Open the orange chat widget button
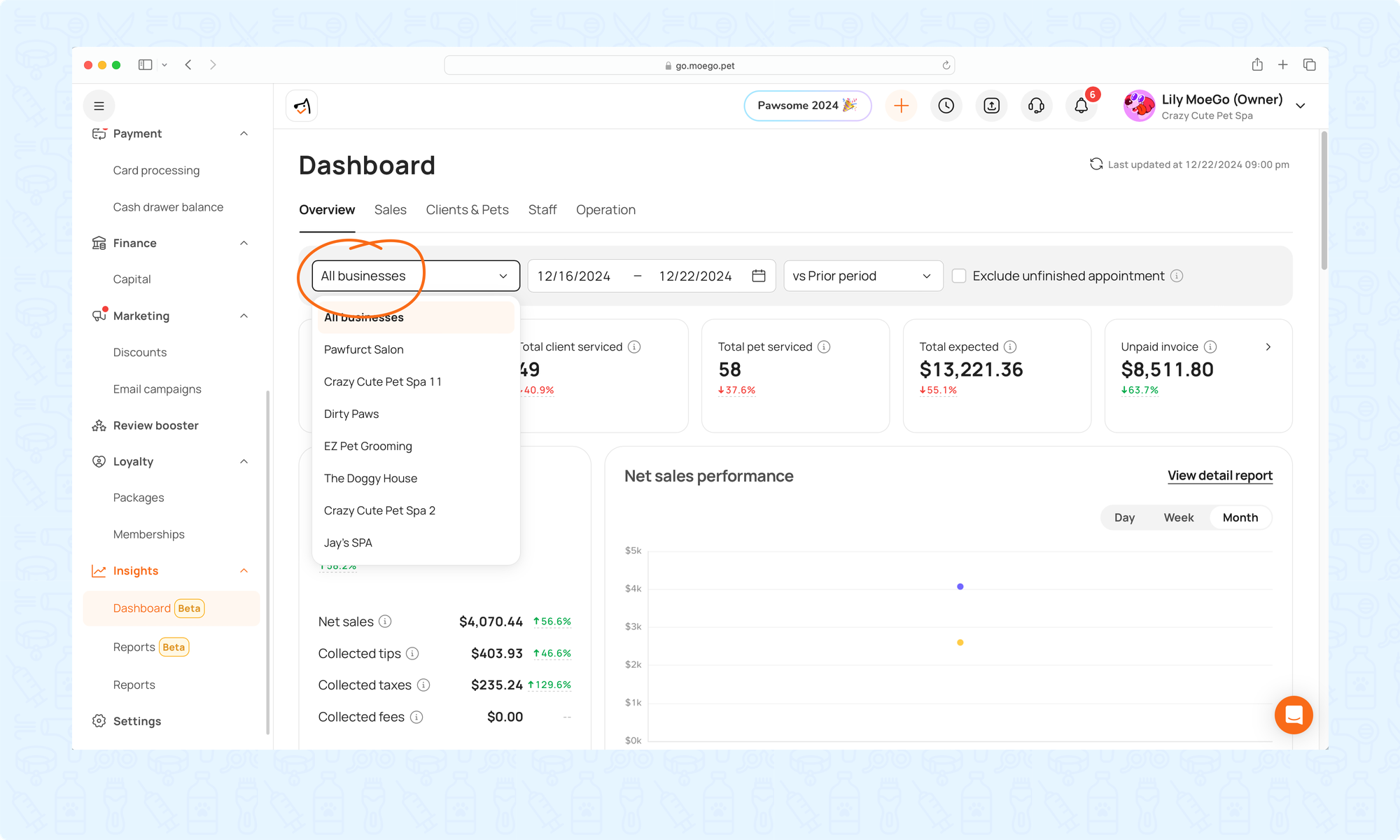Image resolution: width=1400 pixels, height=840 pixels. pos(1293,715)
